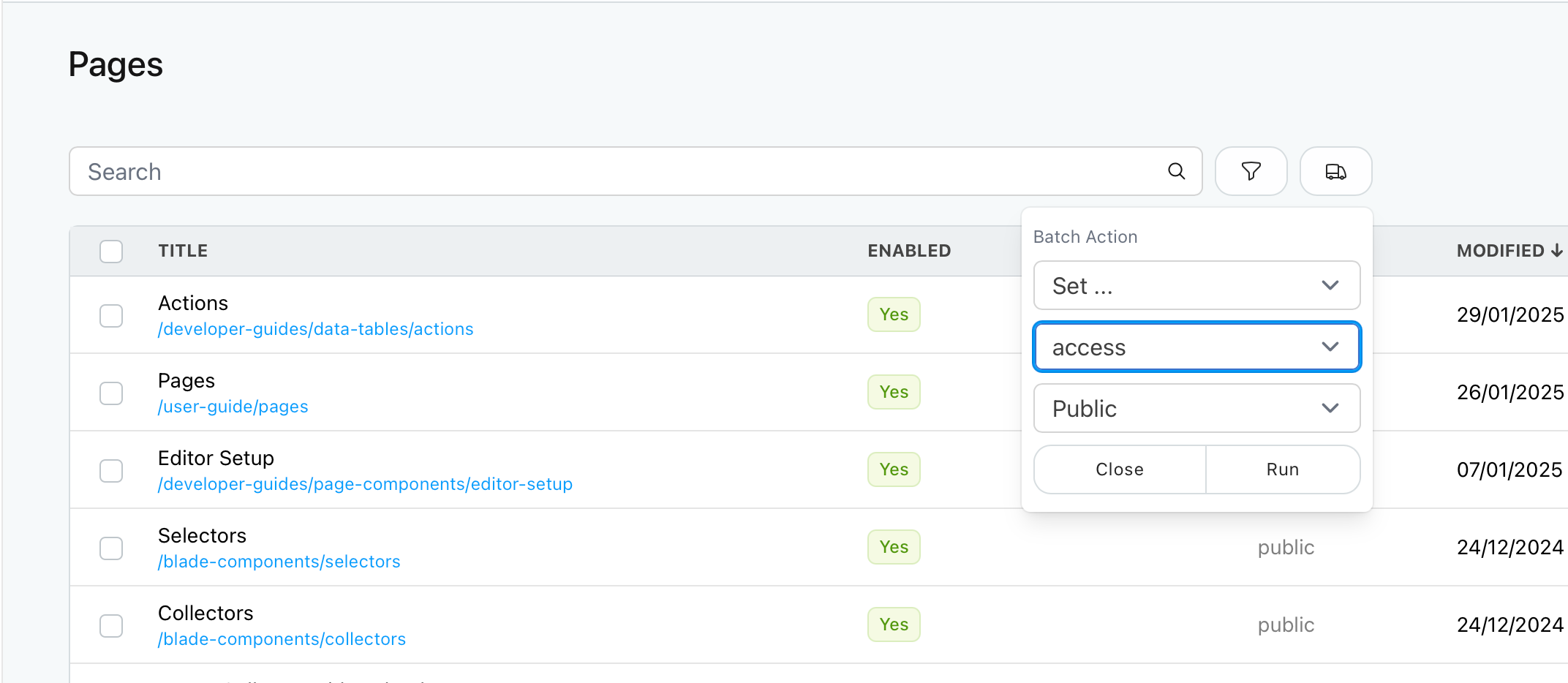Sort by the MODIFIED column header
1568x683 pixels.
pyautogui.click(x=1501, y=251)
